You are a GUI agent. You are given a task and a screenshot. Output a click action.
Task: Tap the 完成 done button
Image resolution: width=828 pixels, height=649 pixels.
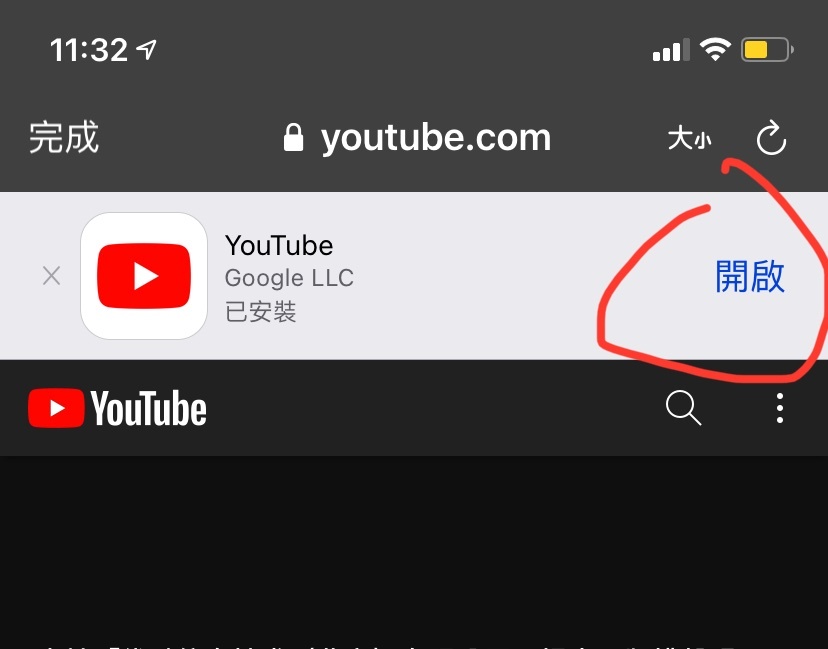click(64, 137)
